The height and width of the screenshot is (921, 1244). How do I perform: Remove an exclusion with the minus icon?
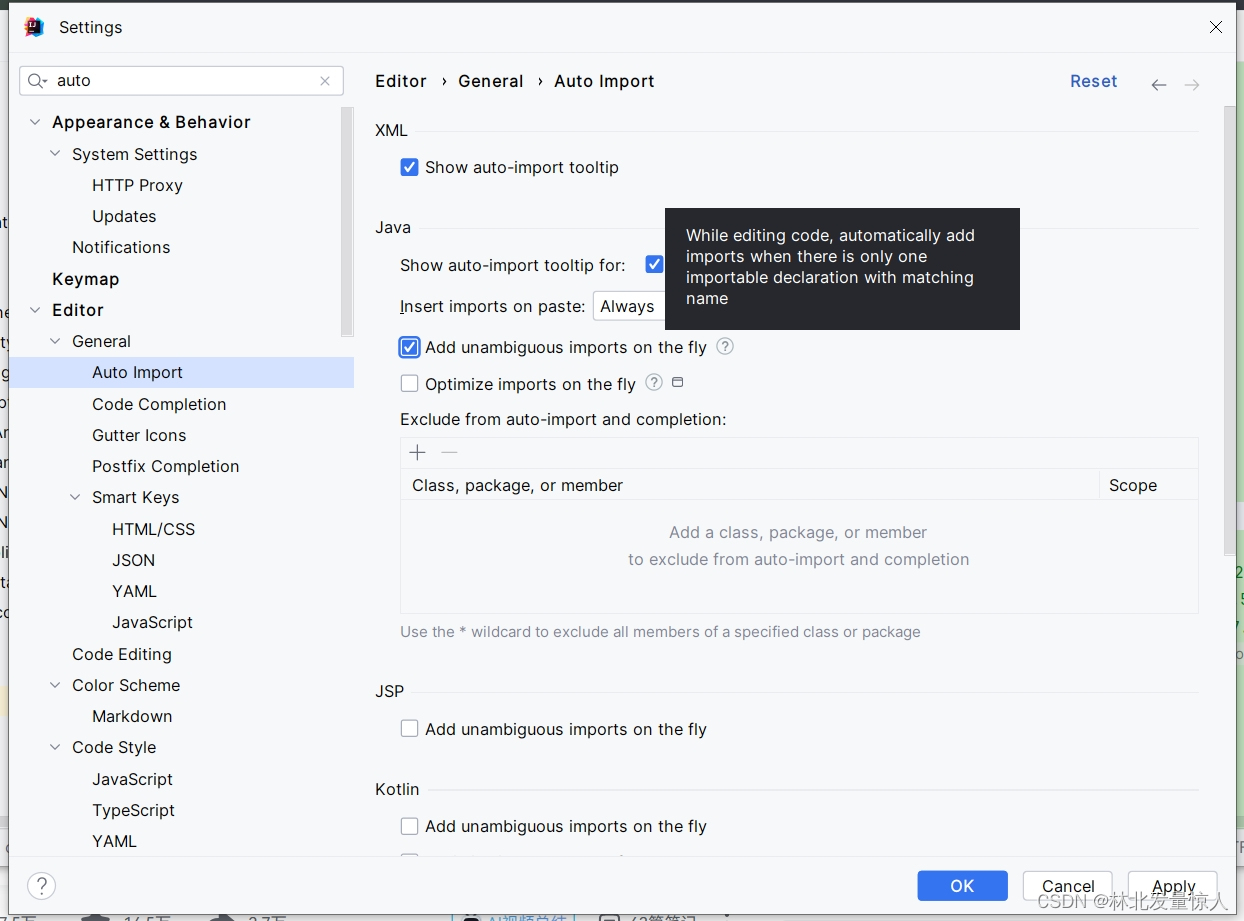pyautogui.click(x=449, y=452)
